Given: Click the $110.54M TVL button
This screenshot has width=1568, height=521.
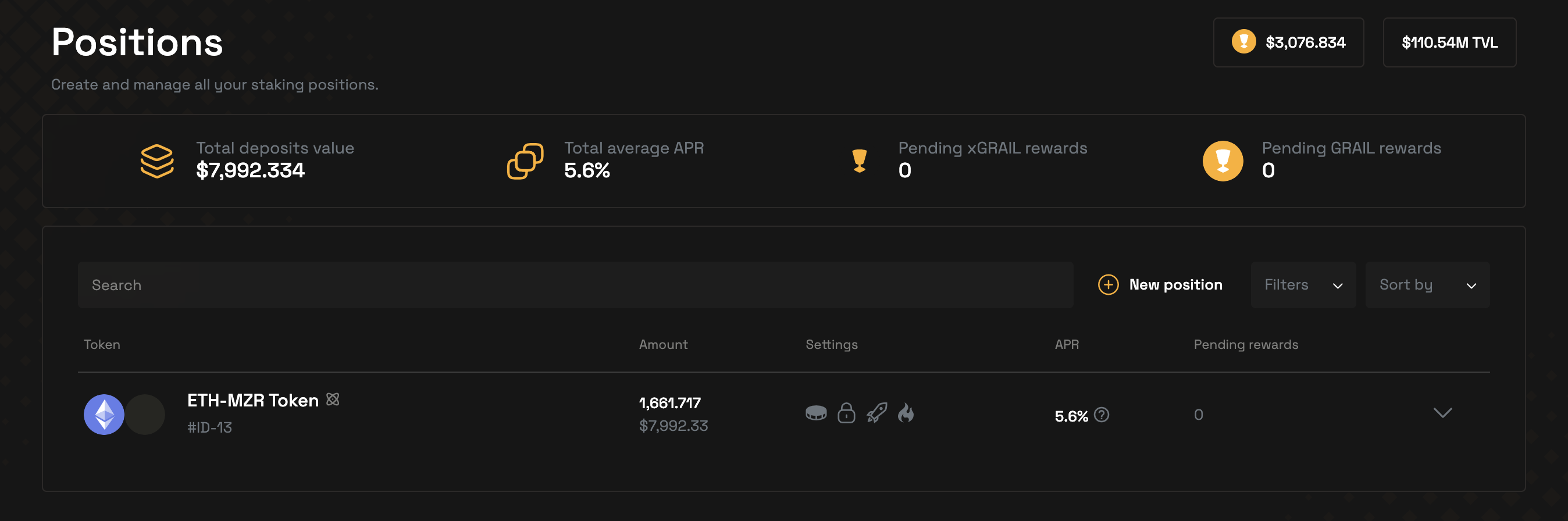Looking at the screenshot, I should pyautogui.click(x=1449, y=42).
